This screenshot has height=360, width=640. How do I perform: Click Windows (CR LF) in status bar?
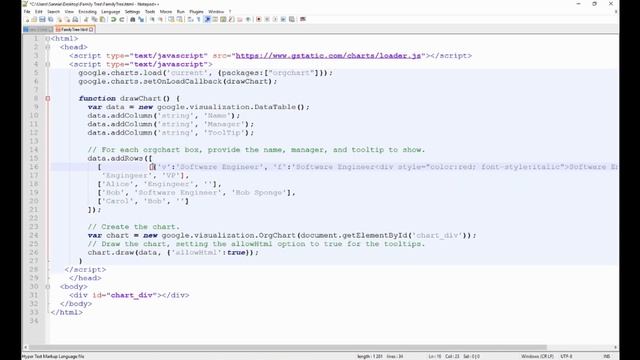click(538, 356)
